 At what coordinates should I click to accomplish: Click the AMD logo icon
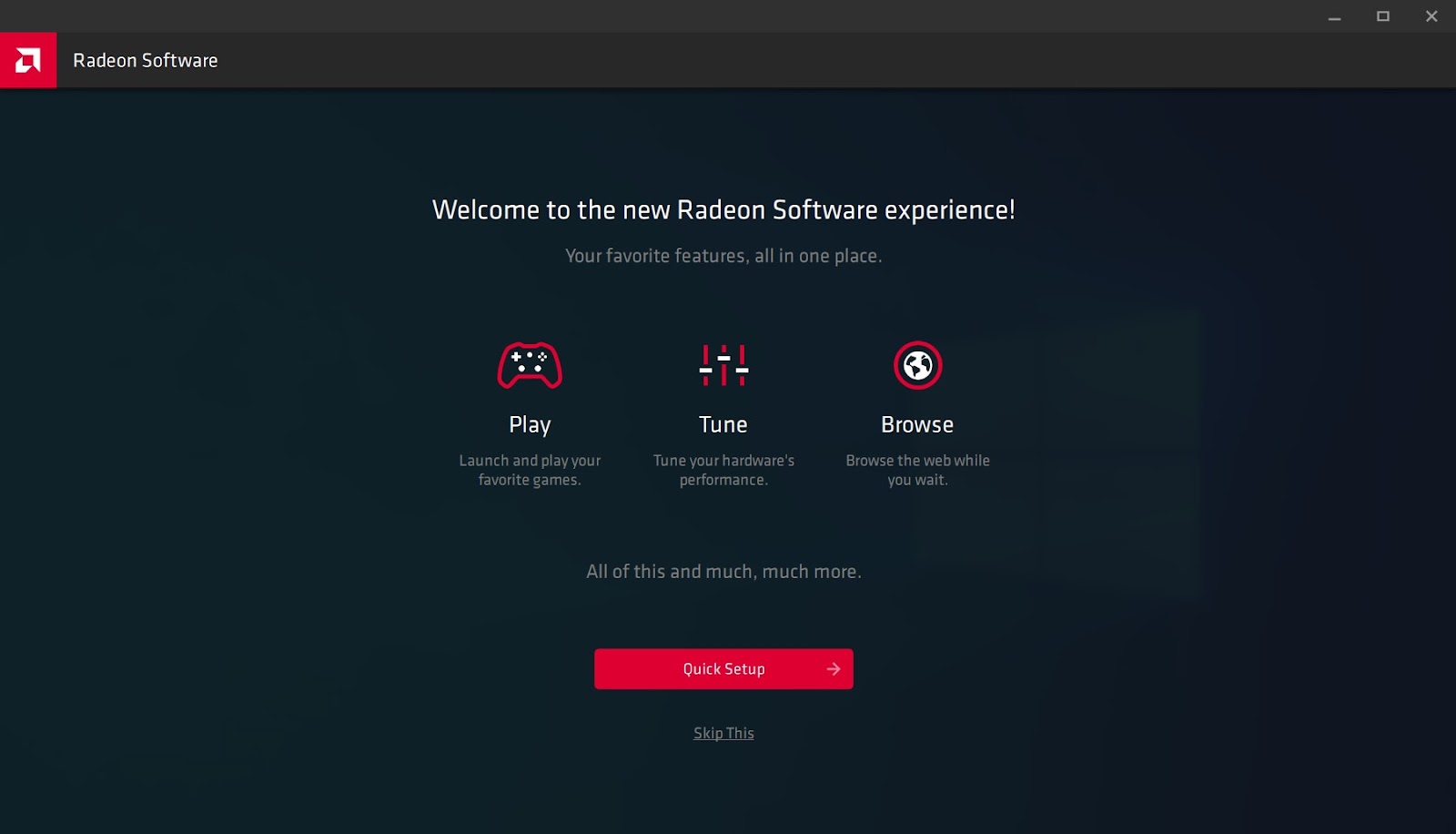pyautogui.click(x=28, y=60)
